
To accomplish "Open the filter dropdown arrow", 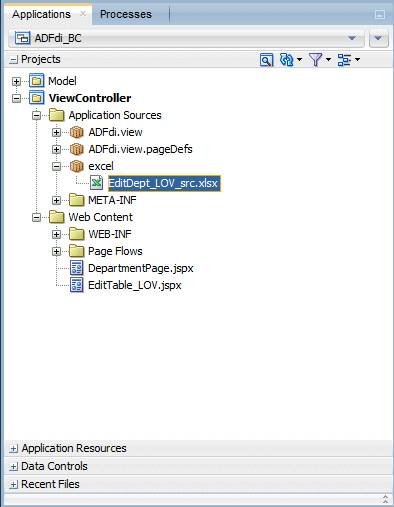I will 328,60.
